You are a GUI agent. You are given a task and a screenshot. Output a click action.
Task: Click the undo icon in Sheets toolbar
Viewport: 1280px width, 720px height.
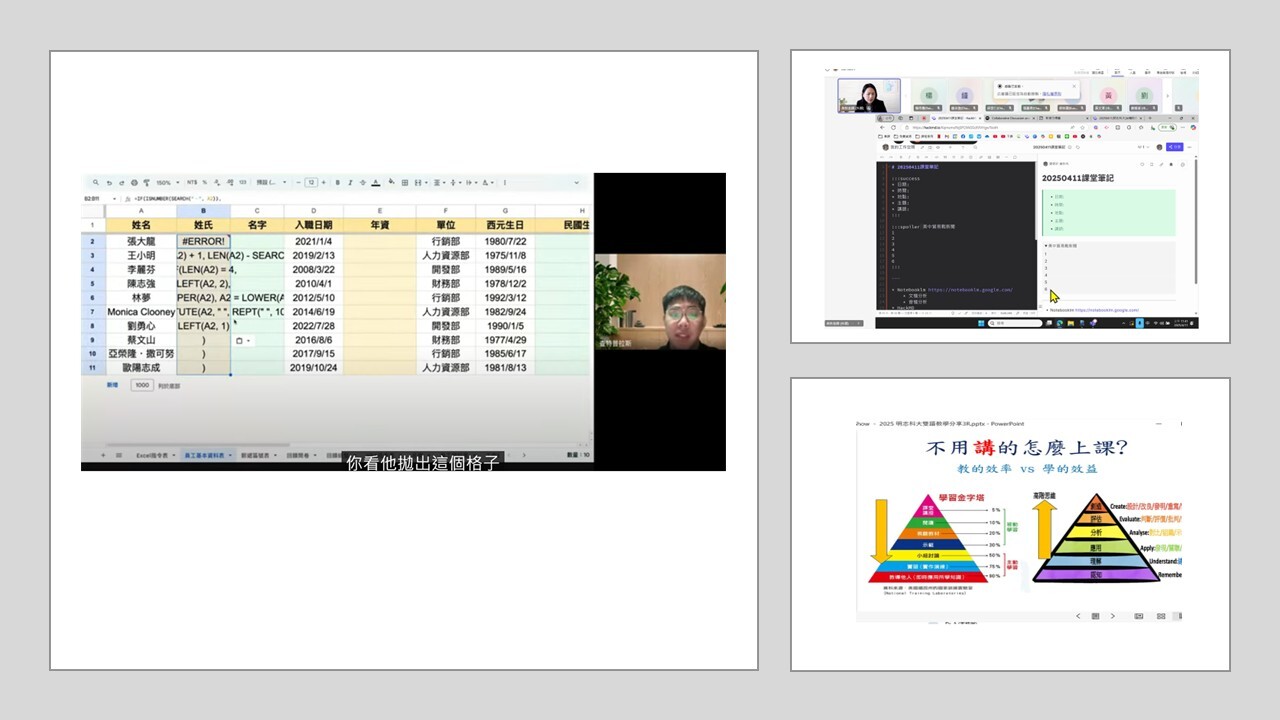click(108, 183)
